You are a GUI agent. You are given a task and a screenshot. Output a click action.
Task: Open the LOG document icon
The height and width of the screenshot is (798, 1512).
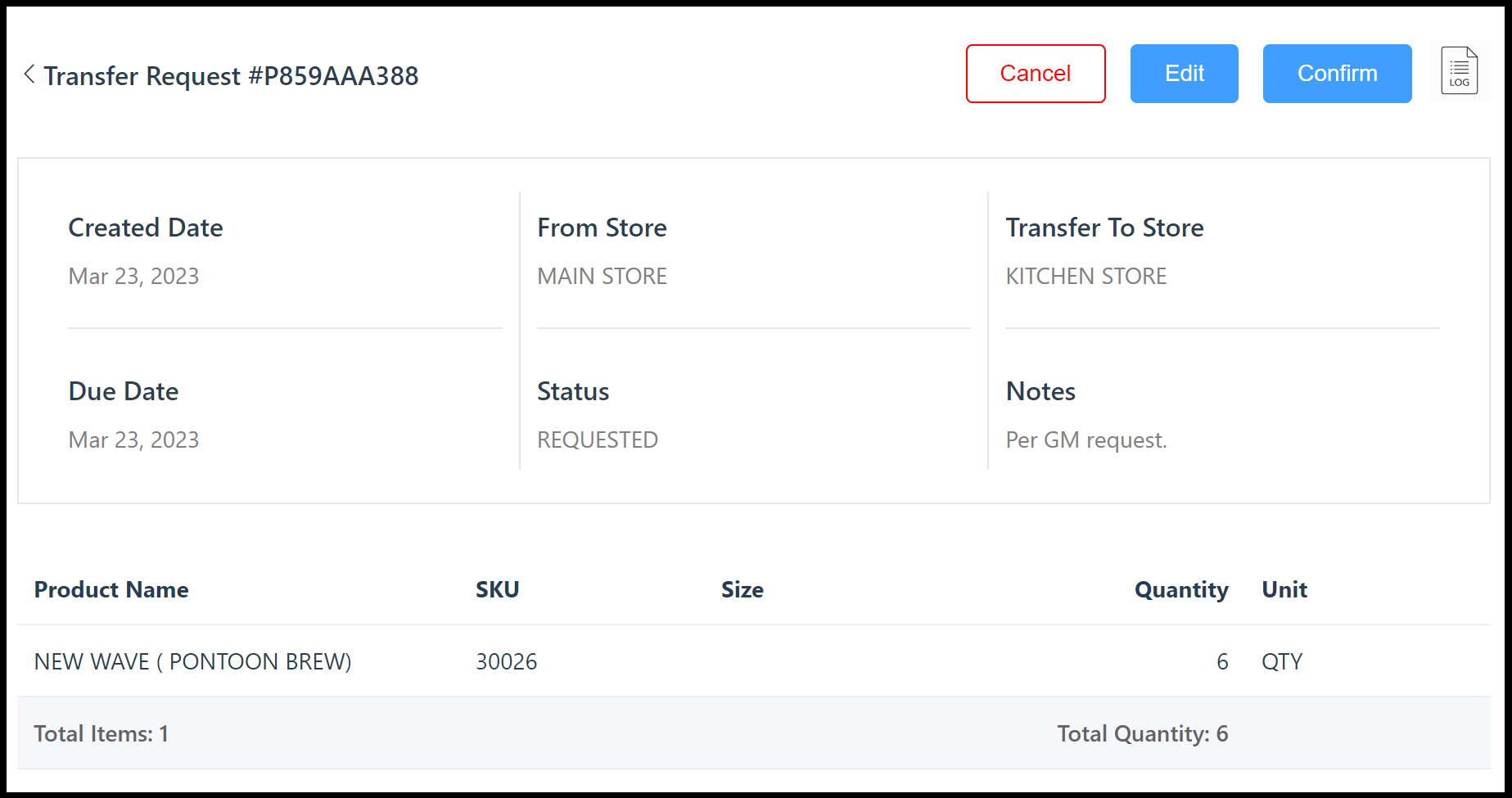tap(1459, 71)
